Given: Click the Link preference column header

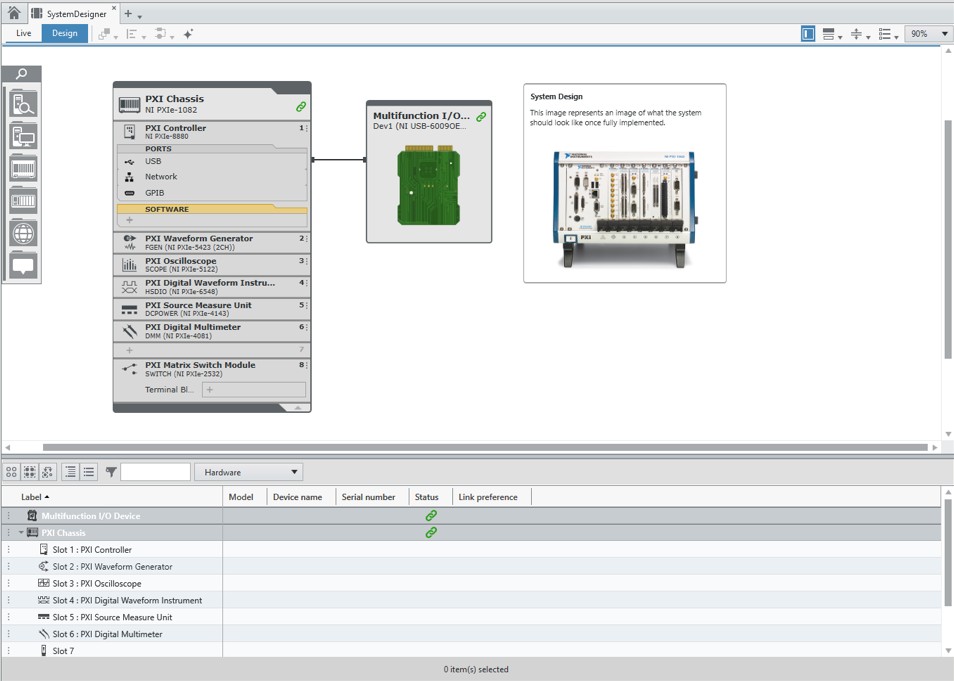Looking at the screenshot, I should [492, 497].
